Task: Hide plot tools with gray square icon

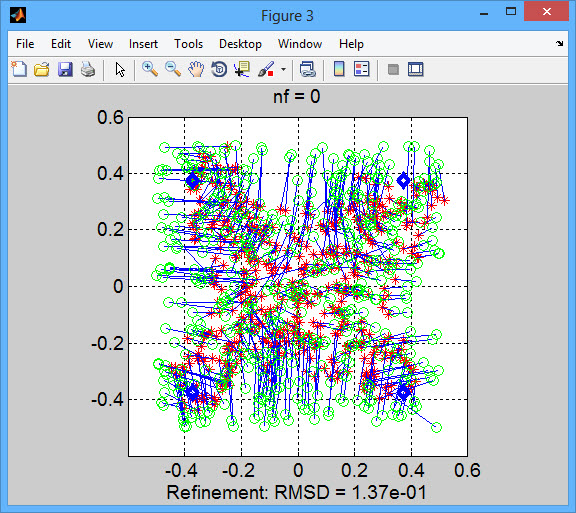Action: click(x=393, y=69)
